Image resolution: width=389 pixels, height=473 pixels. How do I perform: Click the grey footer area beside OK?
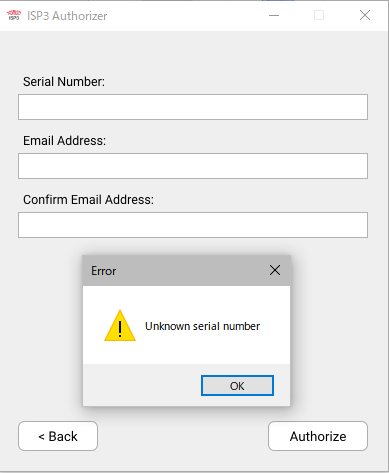coord(142,385)
